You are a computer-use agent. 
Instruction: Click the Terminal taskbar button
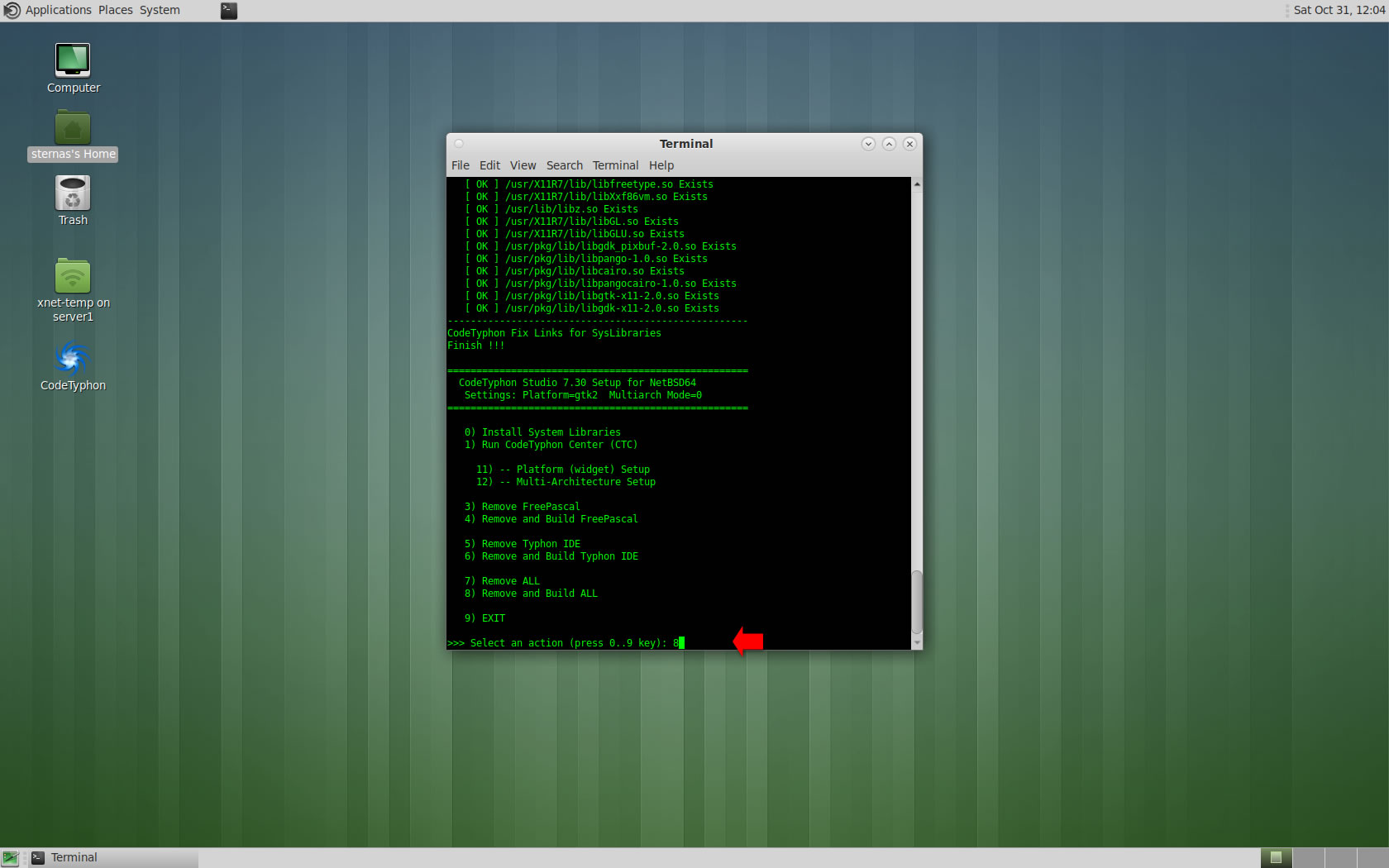[x=113, y=858]
